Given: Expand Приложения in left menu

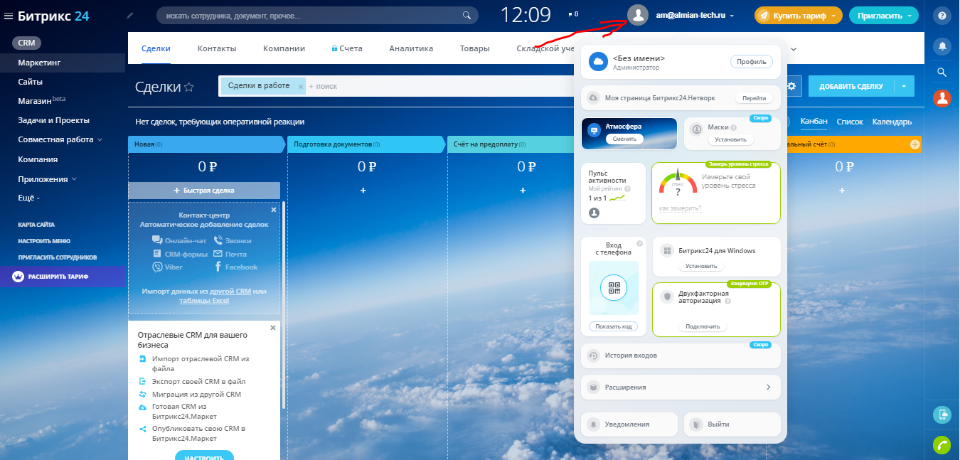Looking at the screenshot, I should pyautogui.click(x=73, y=179).
